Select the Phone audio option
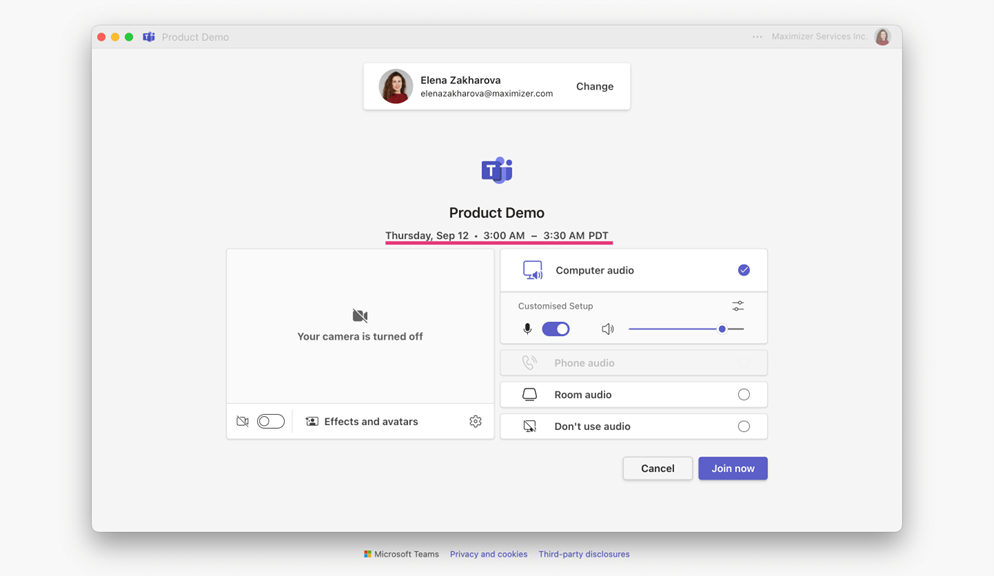994x576 pixels. [633, 363]
